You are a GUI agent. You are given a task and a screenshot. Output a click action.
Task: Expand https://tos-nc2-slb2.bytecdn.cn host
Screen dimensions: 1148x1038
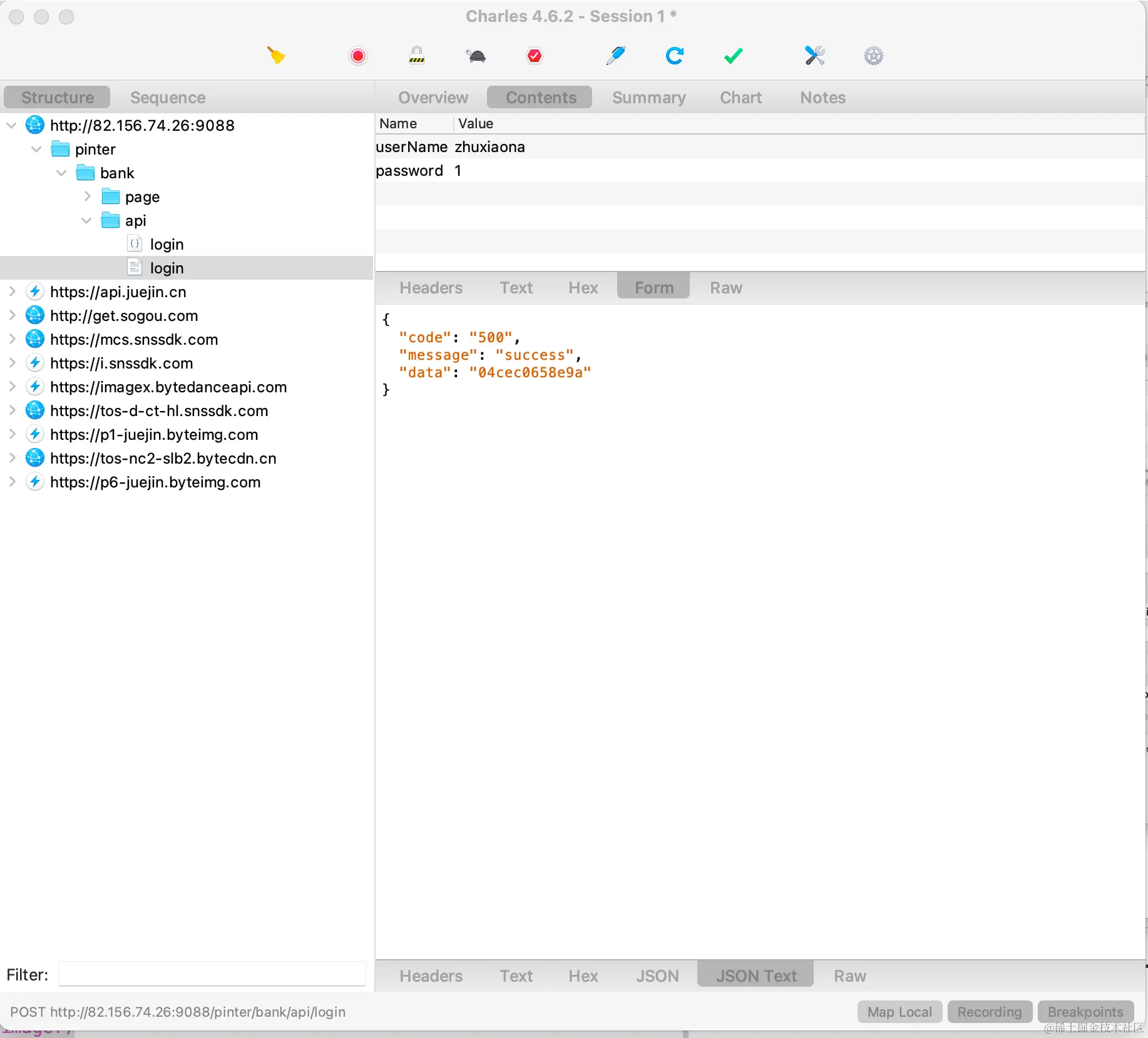[x=12, y=458]
